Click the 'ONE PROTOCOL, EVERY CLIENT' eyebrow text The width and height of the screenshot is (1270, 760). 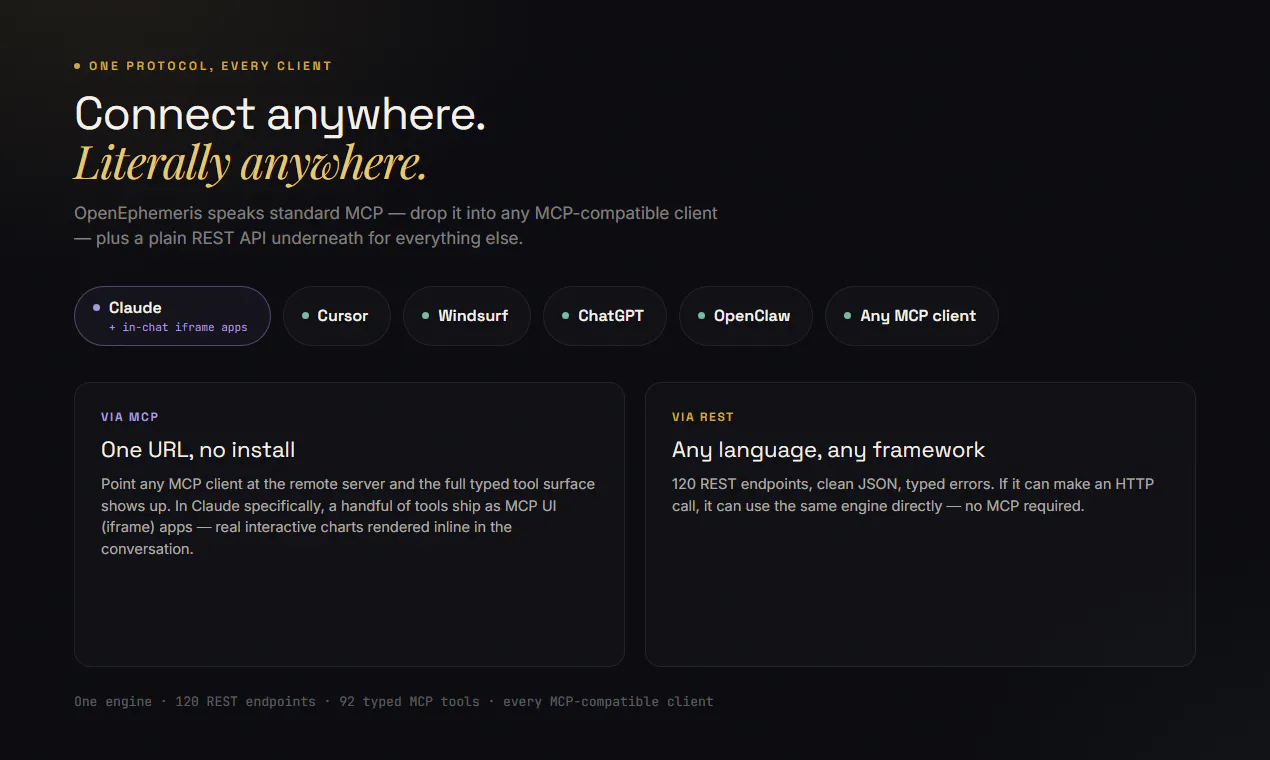click(x=210, y=66)
